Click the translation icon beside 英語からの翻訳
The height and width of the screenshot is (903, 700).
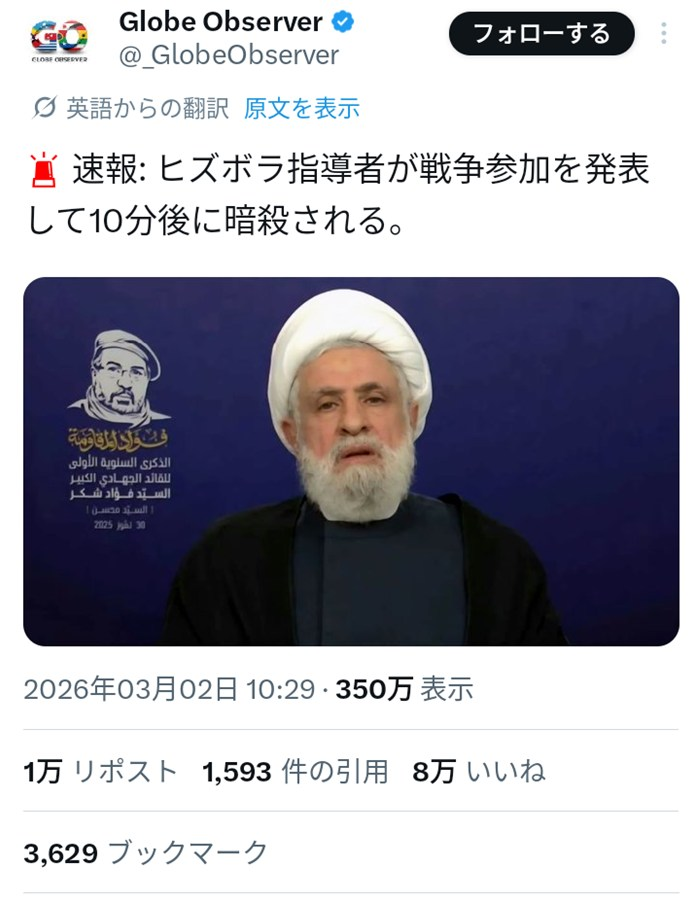pyautogui.click(x=44, y=108)
